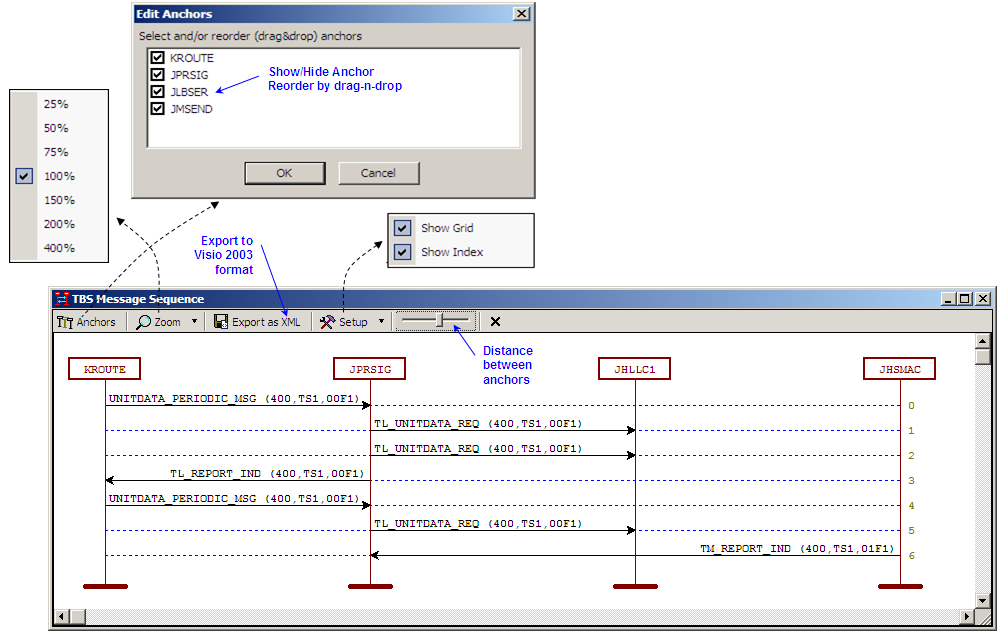
Task: Toggle the Show Index menu option
Action: 403,252
